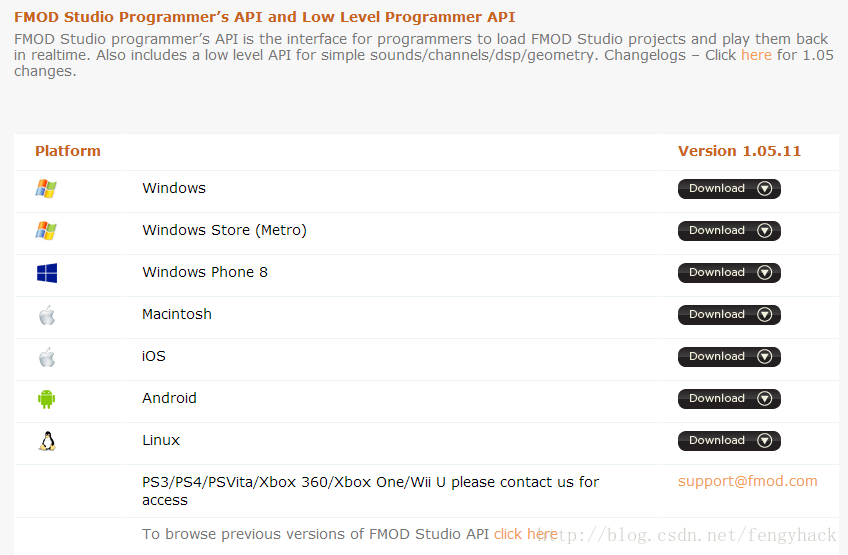
Task: Select the 'iOS' platform text
Action: 154,356
